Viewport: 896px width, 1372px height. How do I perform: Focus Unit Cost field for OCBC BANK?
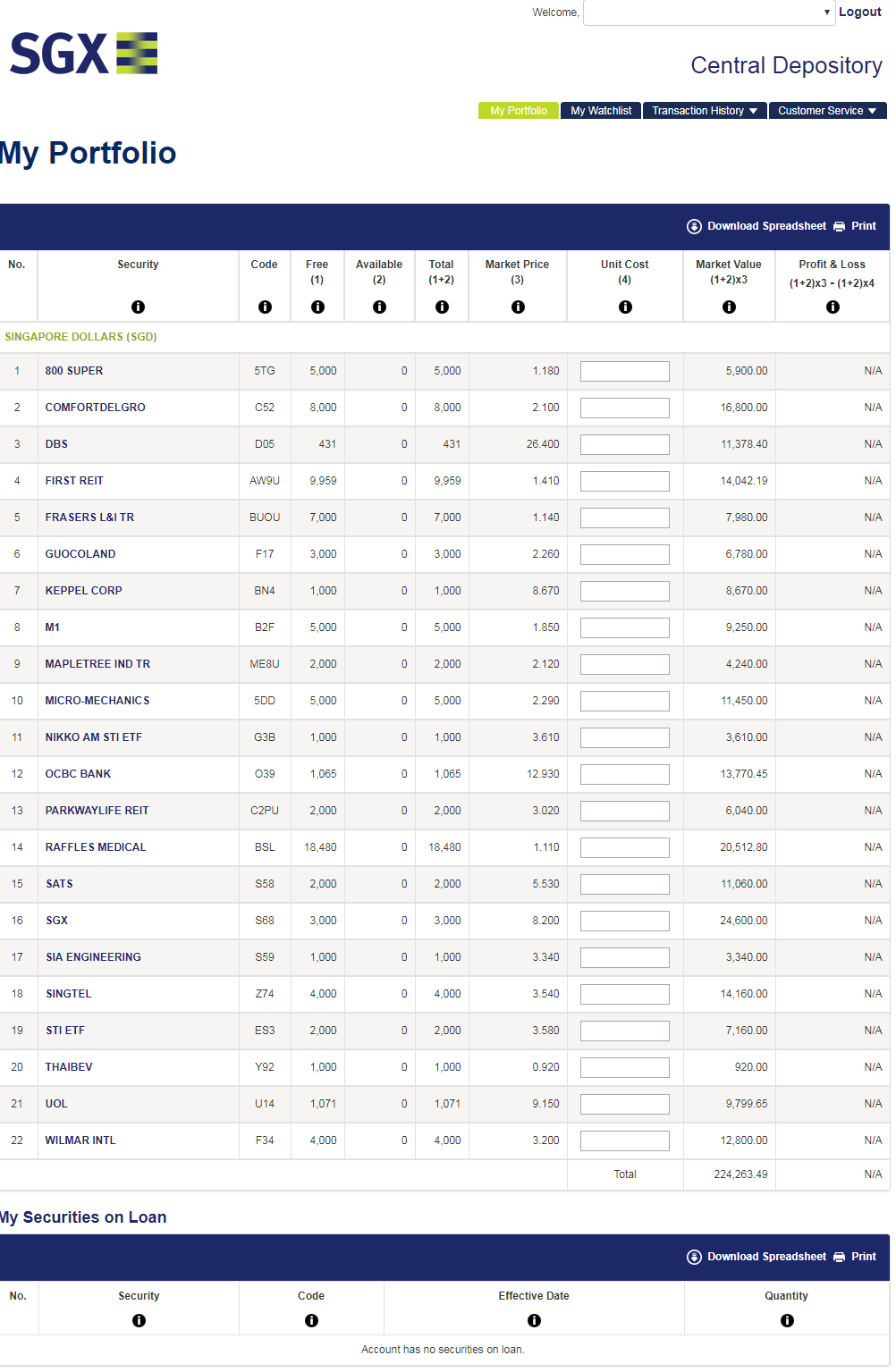tap(625, 774)
